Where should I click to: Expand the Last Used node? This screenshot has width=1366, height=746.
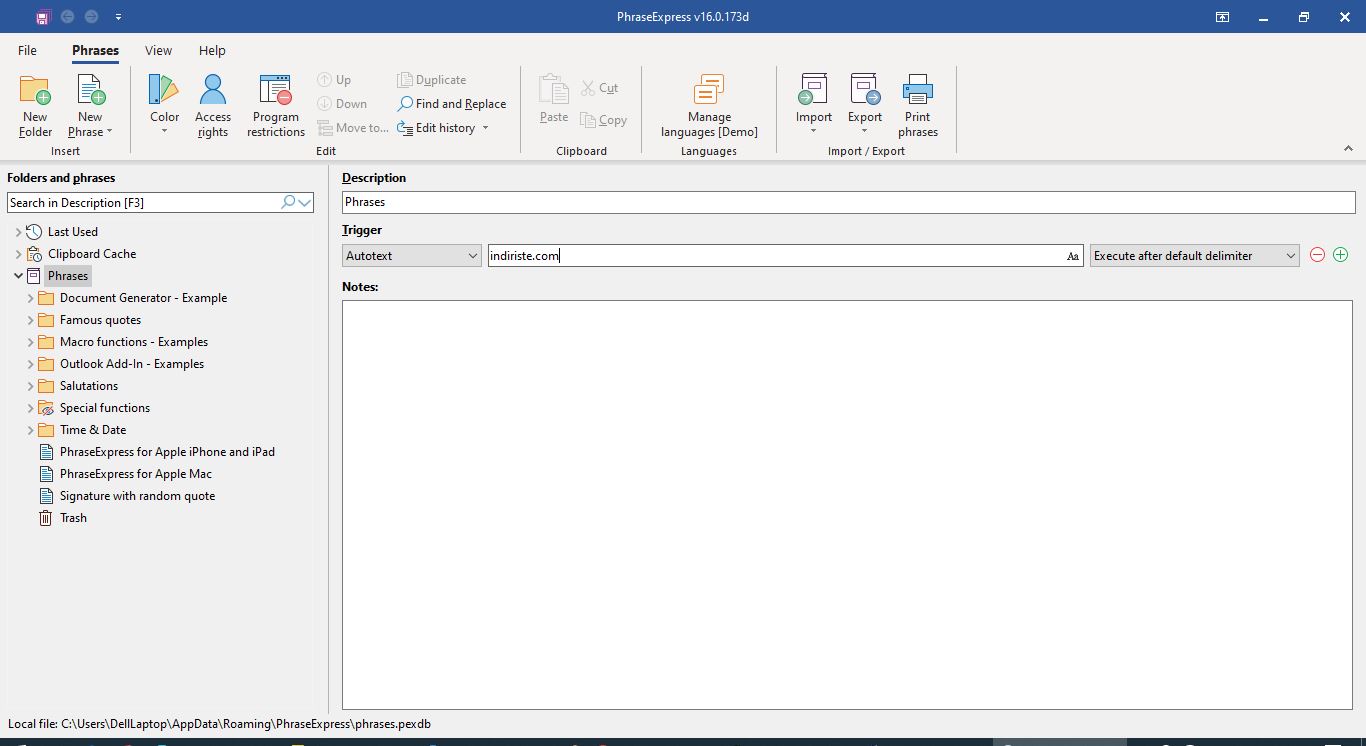tap(18, 232)
